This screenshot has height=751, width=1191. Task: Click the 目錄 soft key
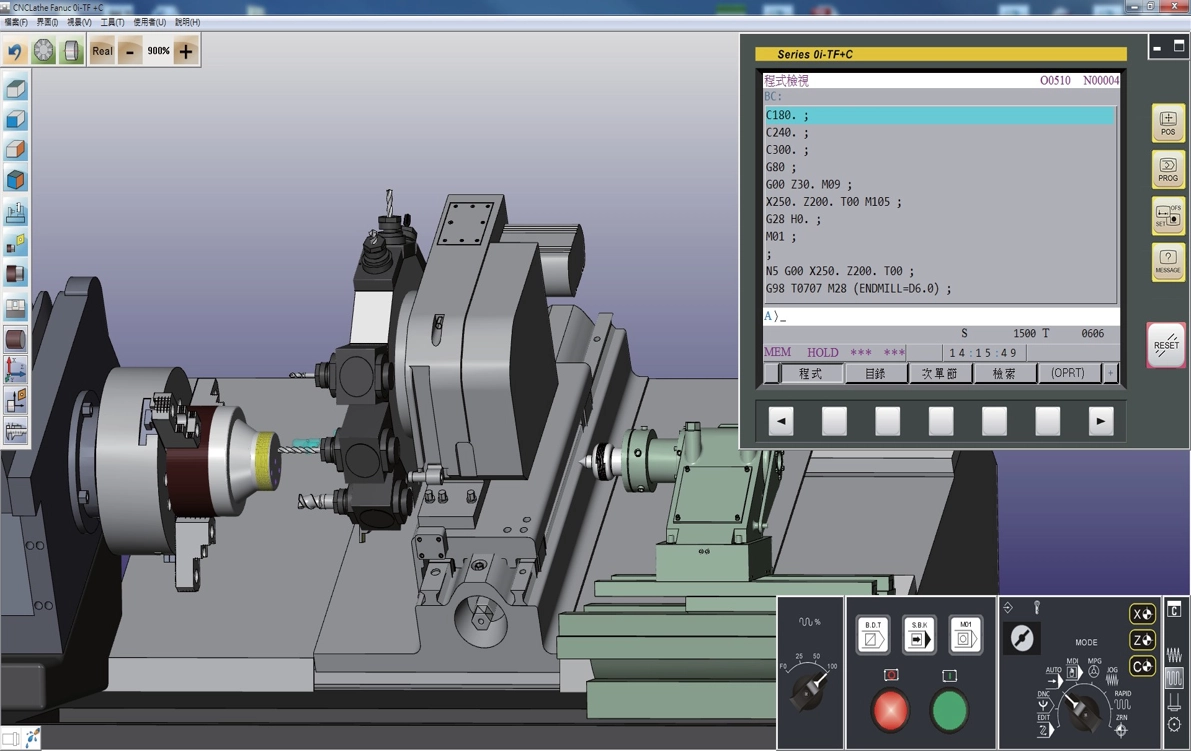875,373
